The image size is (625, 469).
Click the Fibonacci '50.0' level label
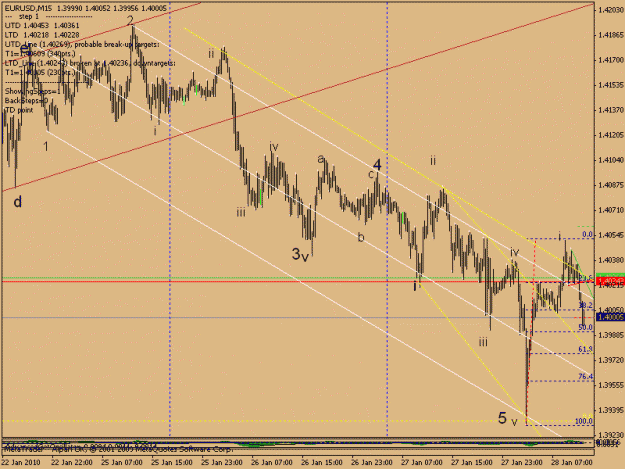[586, 328]
